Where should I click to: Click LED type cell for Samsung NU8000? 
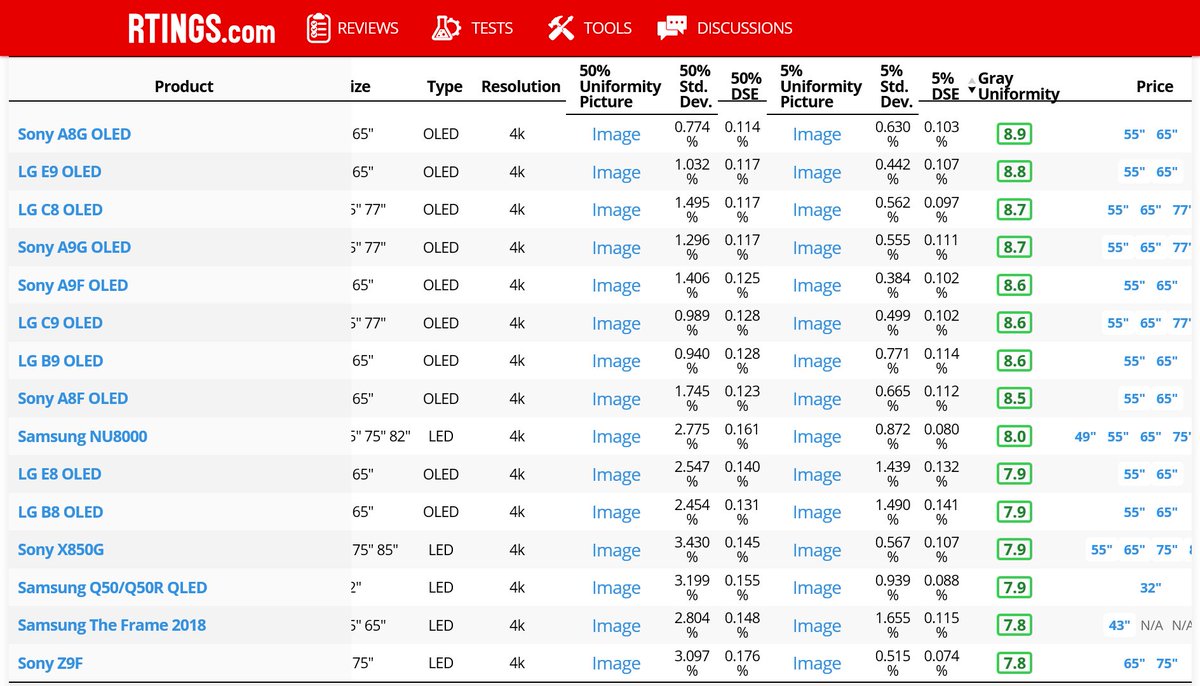(441, 436)
